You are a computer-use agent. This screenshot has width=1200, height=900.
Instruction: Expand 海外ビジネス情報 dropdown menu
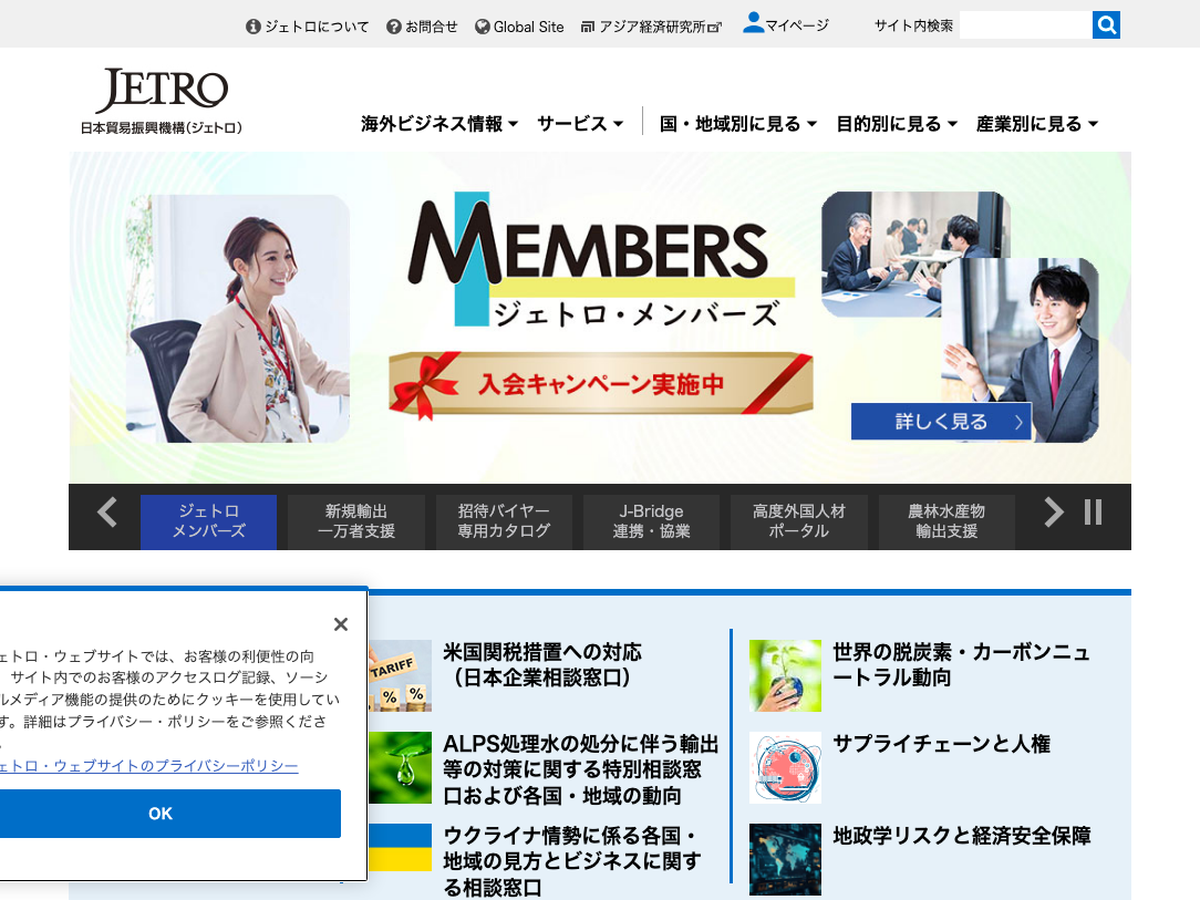(x=439, y=124)
